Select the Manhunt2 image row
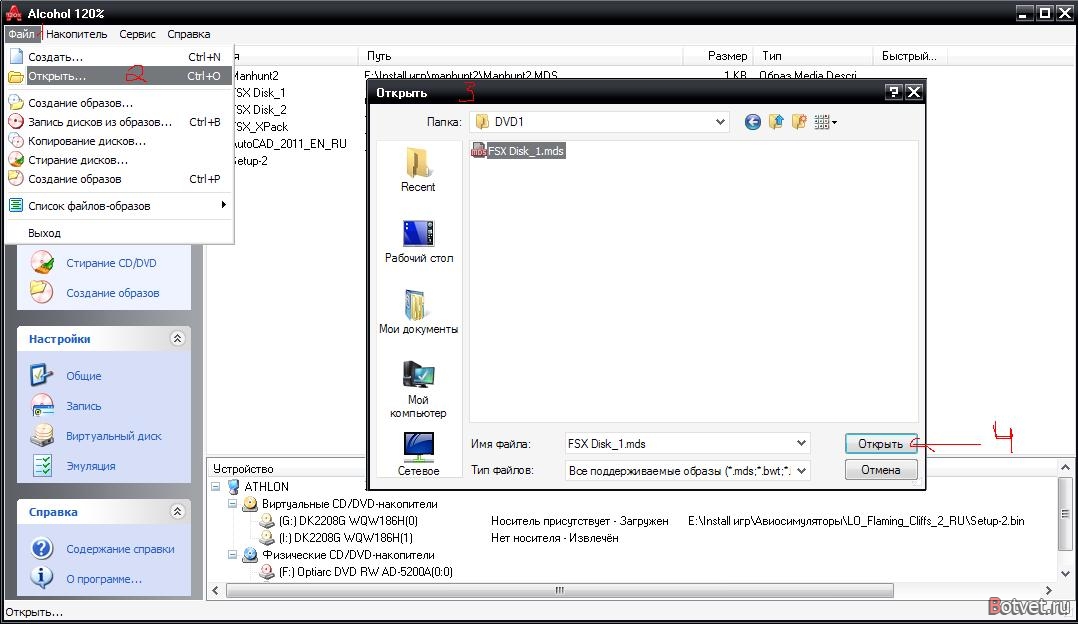The height and width of the screenshot is (624, 1078). 256,76
